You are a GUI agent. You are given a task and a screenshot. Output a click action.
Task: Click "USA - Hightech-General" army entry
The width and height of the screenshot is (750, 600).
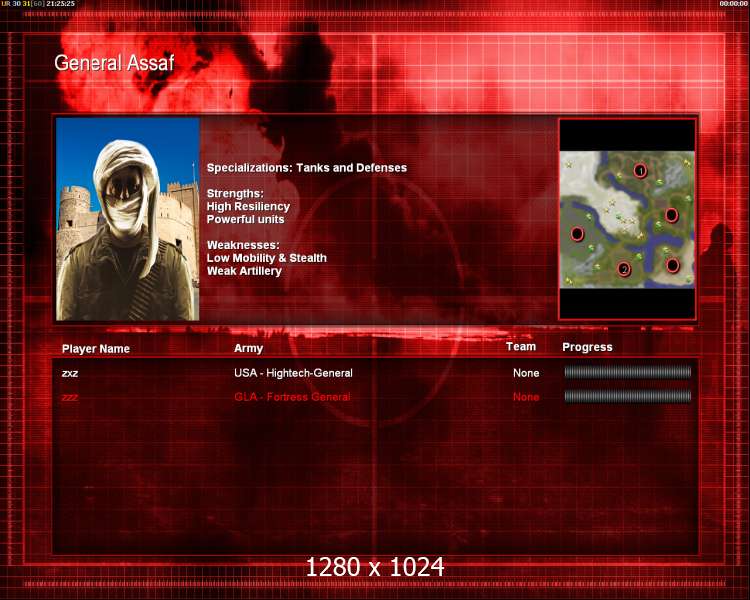tap(293, 373)
